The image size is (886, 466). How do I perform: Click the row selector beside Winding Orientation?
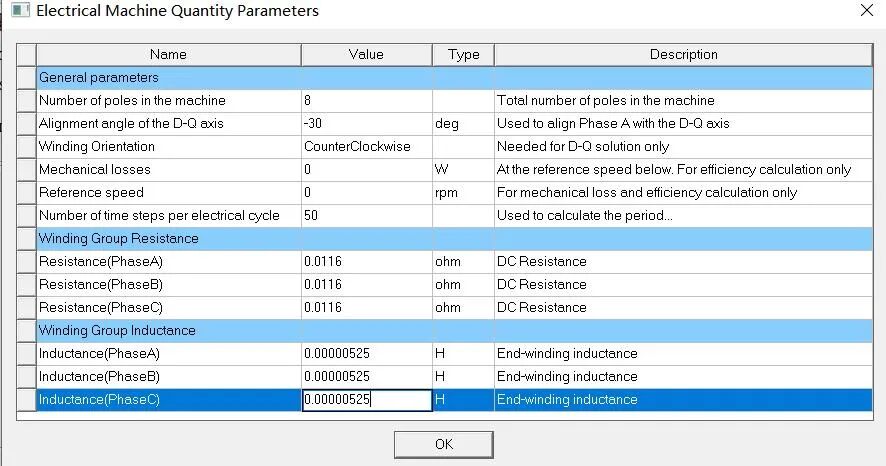(x=27, y=147)
